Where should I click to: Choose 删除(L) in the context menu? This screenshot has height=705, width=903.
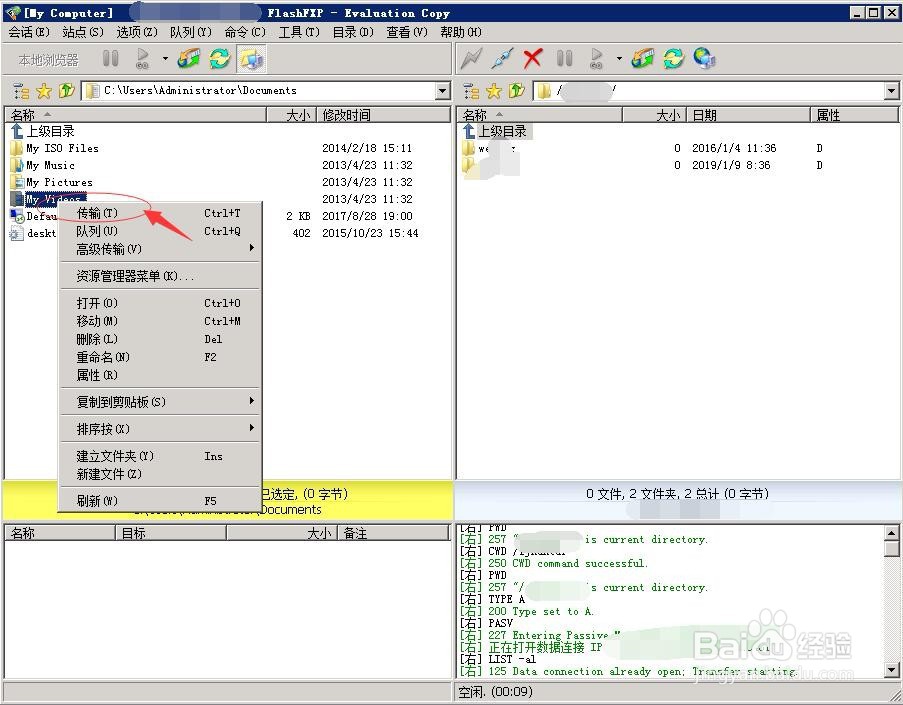[x=160, y=339]
